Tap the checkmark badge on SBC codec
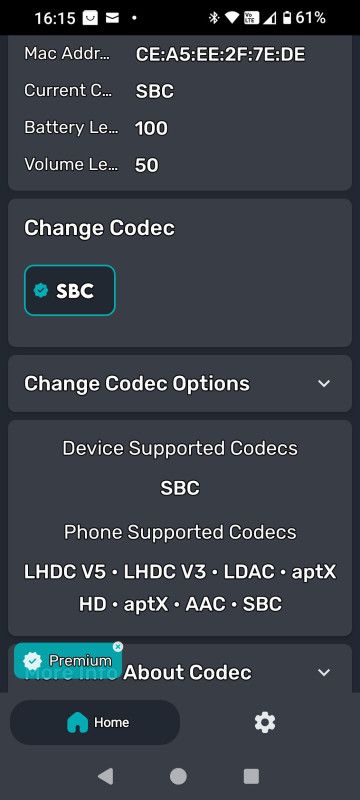The width and height of the screenshot is (360, 800). pos(41,290)
